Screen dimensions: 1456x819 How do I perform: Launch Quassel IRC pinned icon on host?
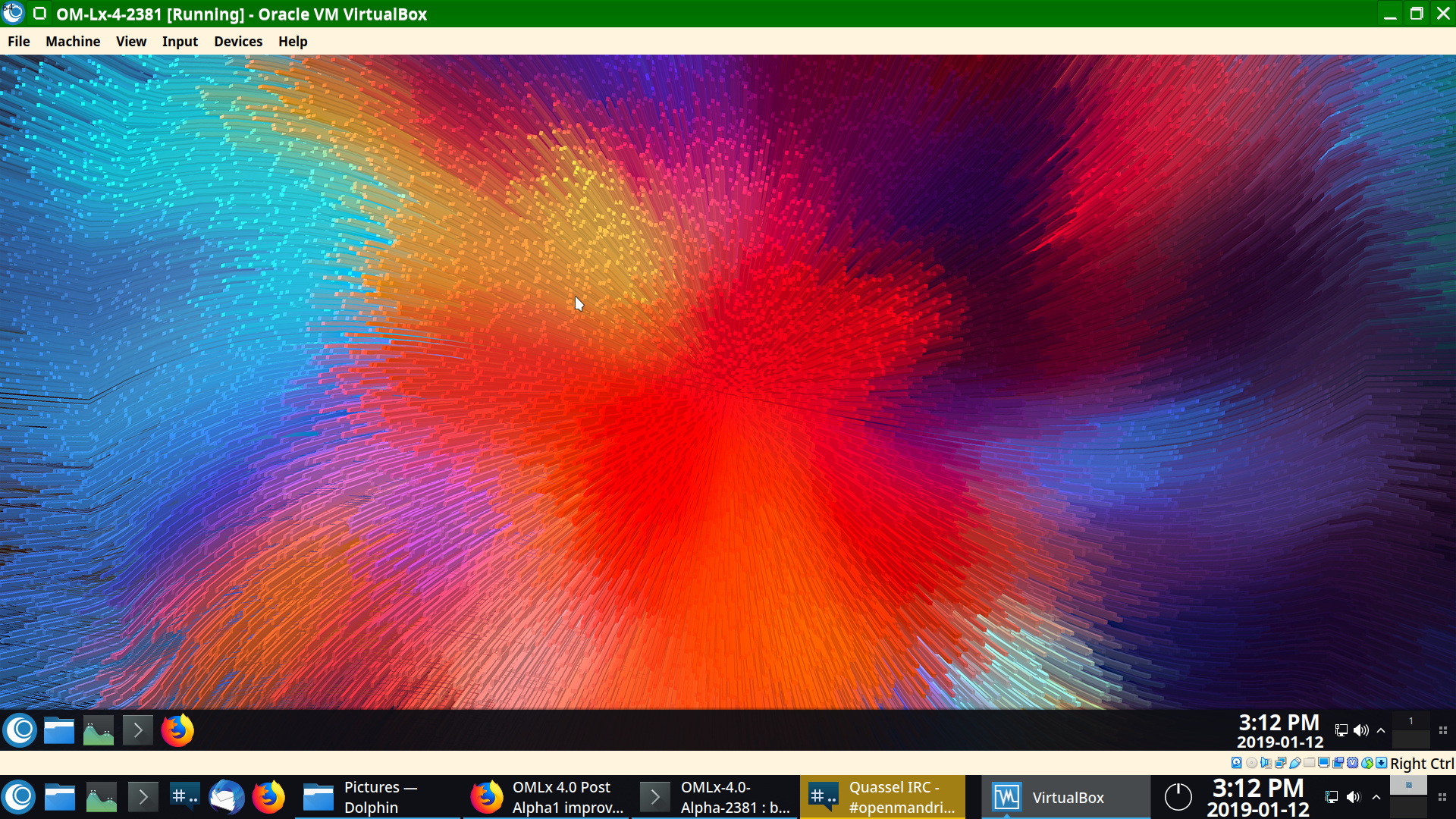[185, 797]
